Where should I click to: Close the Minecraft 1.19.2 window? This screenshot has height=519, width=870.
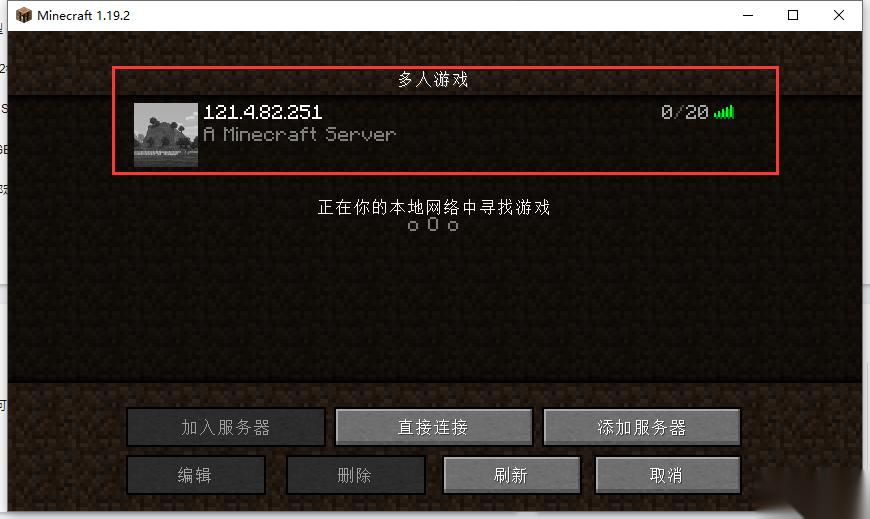coord(839,16)
